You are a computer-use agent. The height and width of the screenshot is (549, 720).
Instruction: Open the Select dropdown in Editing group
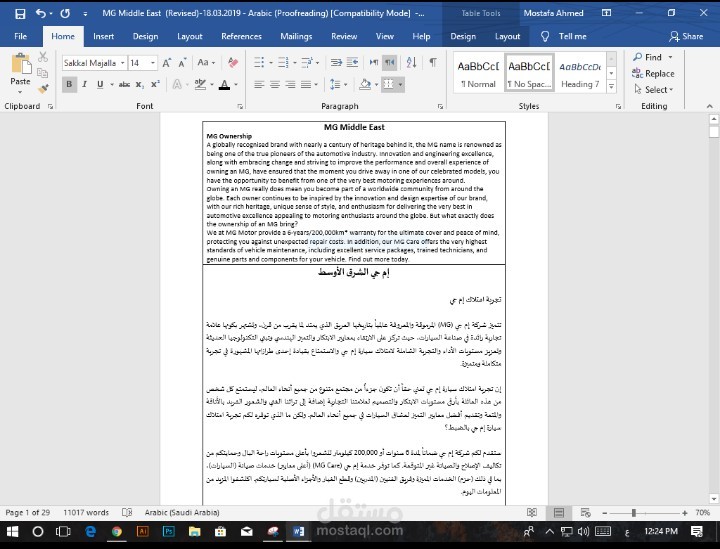click(x=653, y=90)
